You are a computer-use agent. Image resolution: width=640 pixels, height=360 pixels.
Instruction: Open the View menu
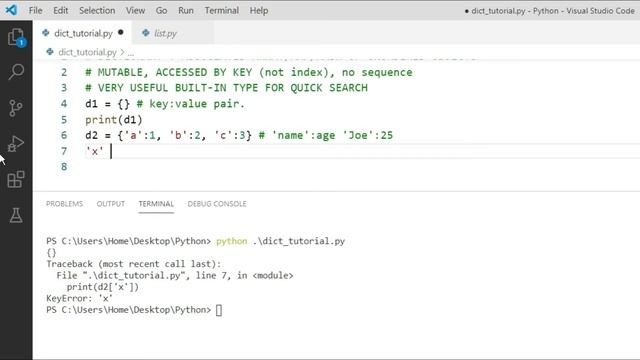pos(135,10)
